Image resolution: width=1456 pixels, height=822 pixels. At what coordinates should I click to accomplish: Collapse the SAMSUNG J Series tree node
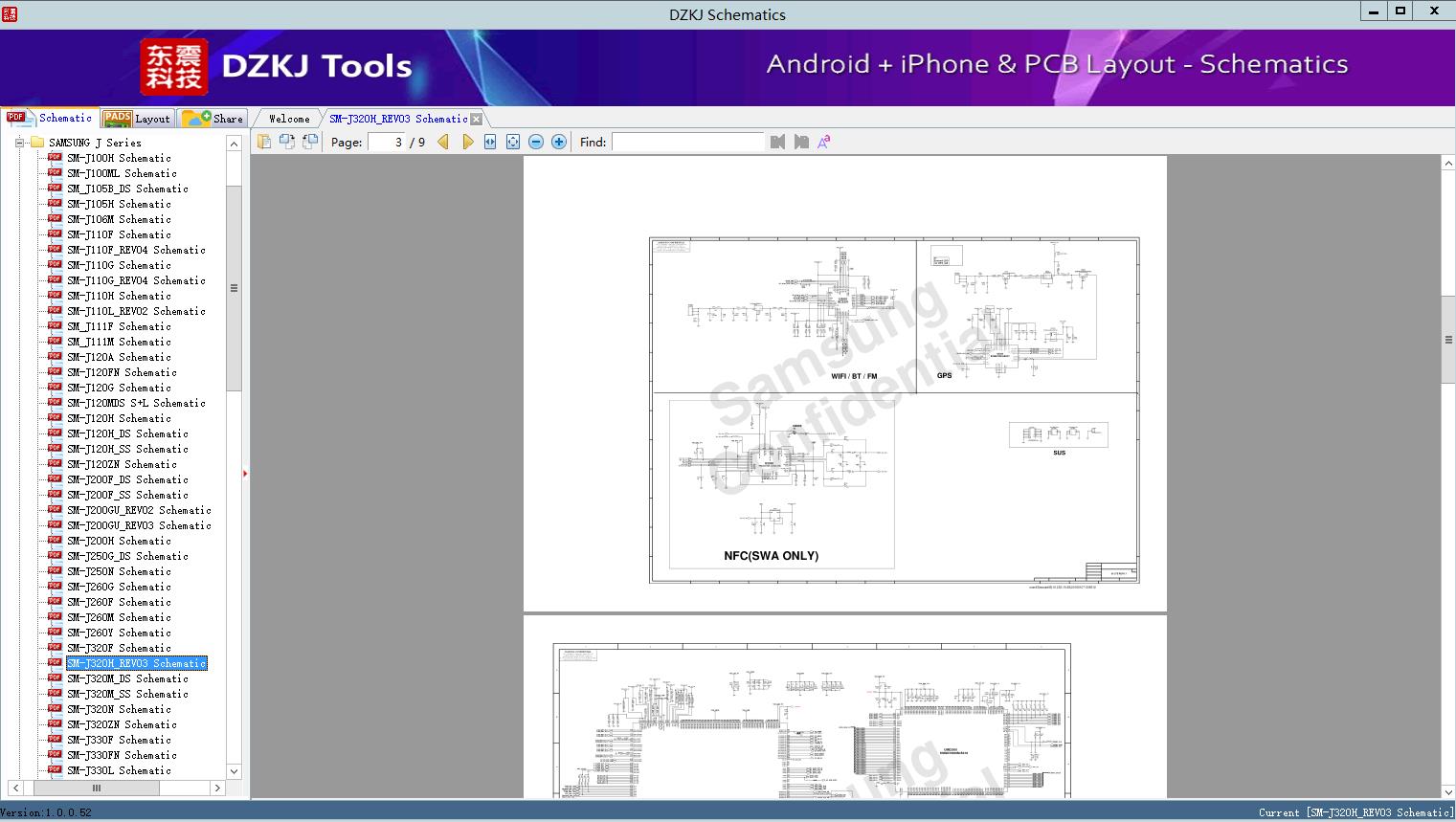click(x=19, y=143)
